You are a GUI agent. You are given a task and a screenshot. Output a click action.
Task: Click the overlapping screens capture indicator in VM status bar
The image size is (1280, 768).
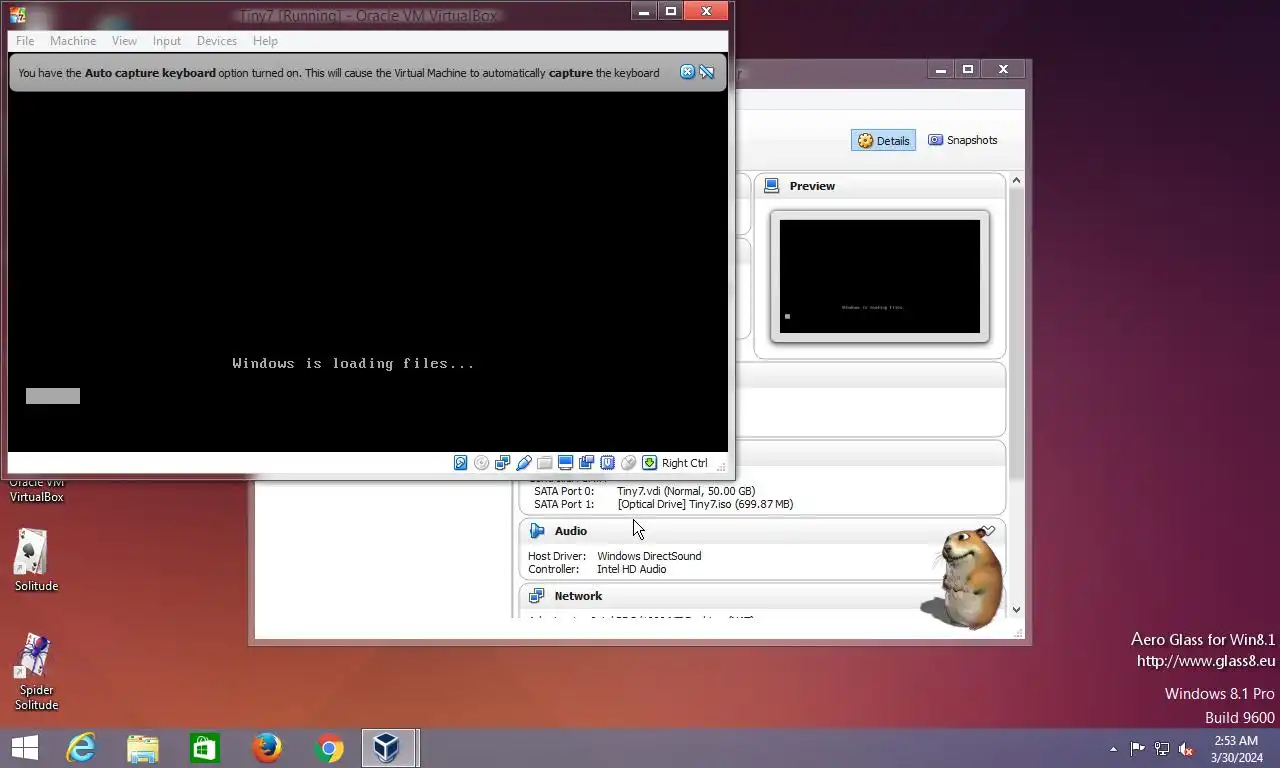[587, 463]
